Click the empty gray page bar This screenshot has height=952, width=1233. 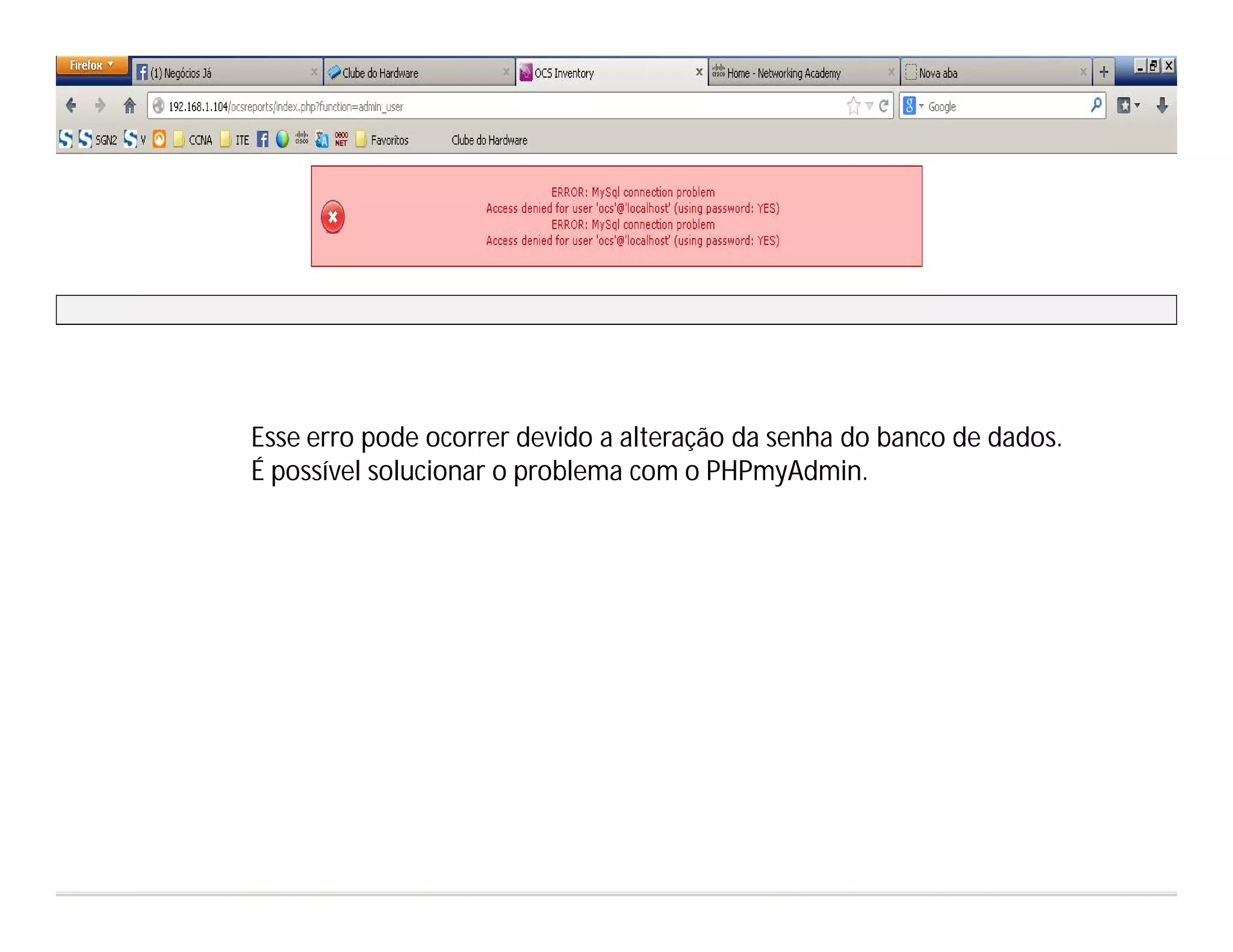[x=616, y=310]
